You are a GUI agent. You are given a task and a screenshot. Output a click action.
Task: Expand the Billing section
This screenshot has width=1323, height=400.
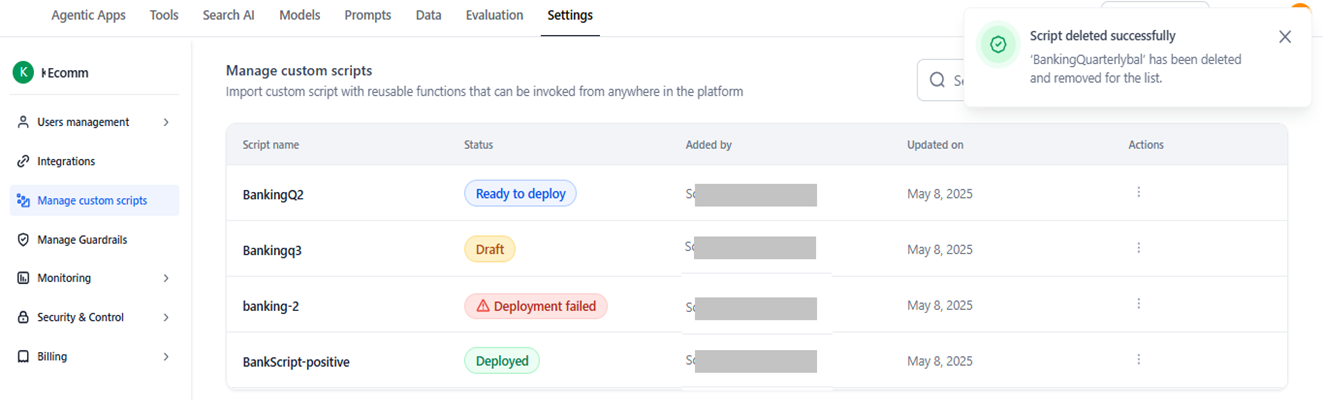166,356
